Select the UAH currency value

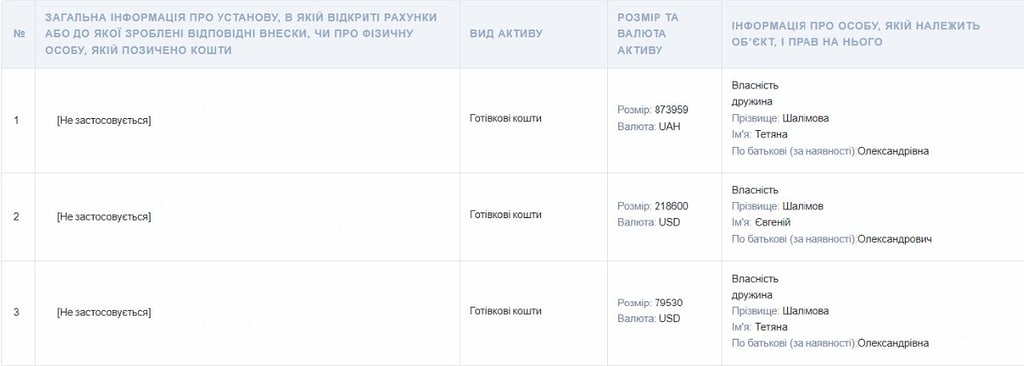[x=669, y=127]
